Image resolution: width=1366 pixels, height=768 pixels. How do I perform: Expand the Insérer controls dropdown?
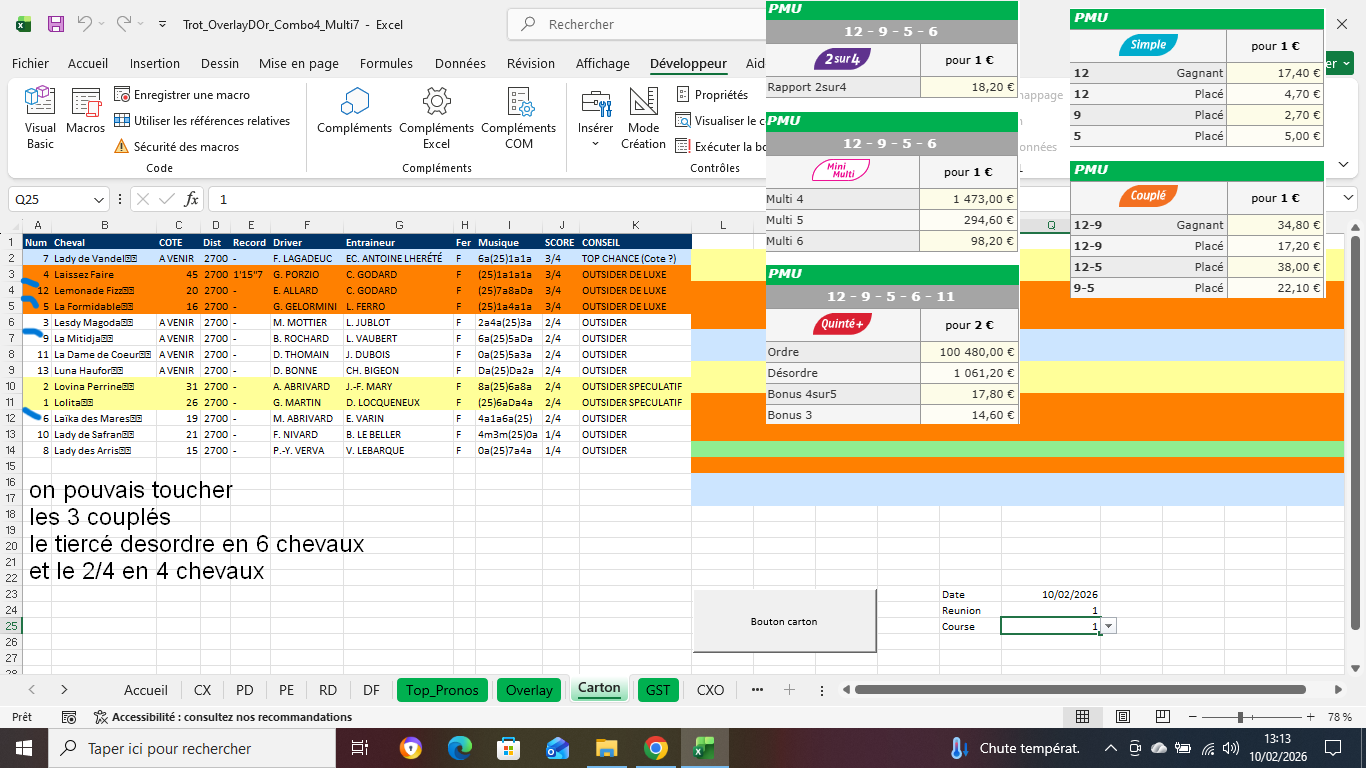point(595,144)
